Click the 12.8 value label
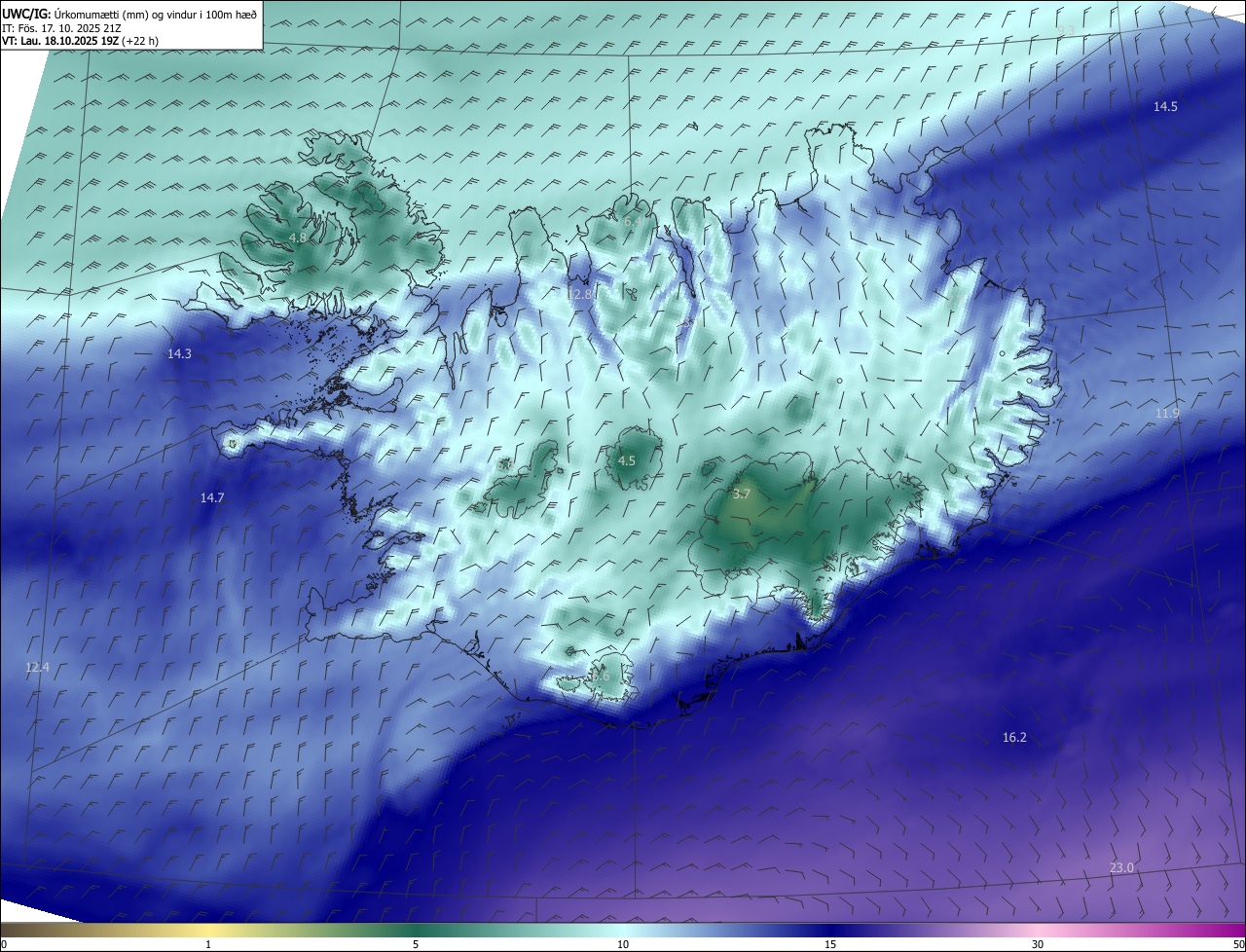The height and width of the screenshot is (952, 1246). click(x=579, y=293)
